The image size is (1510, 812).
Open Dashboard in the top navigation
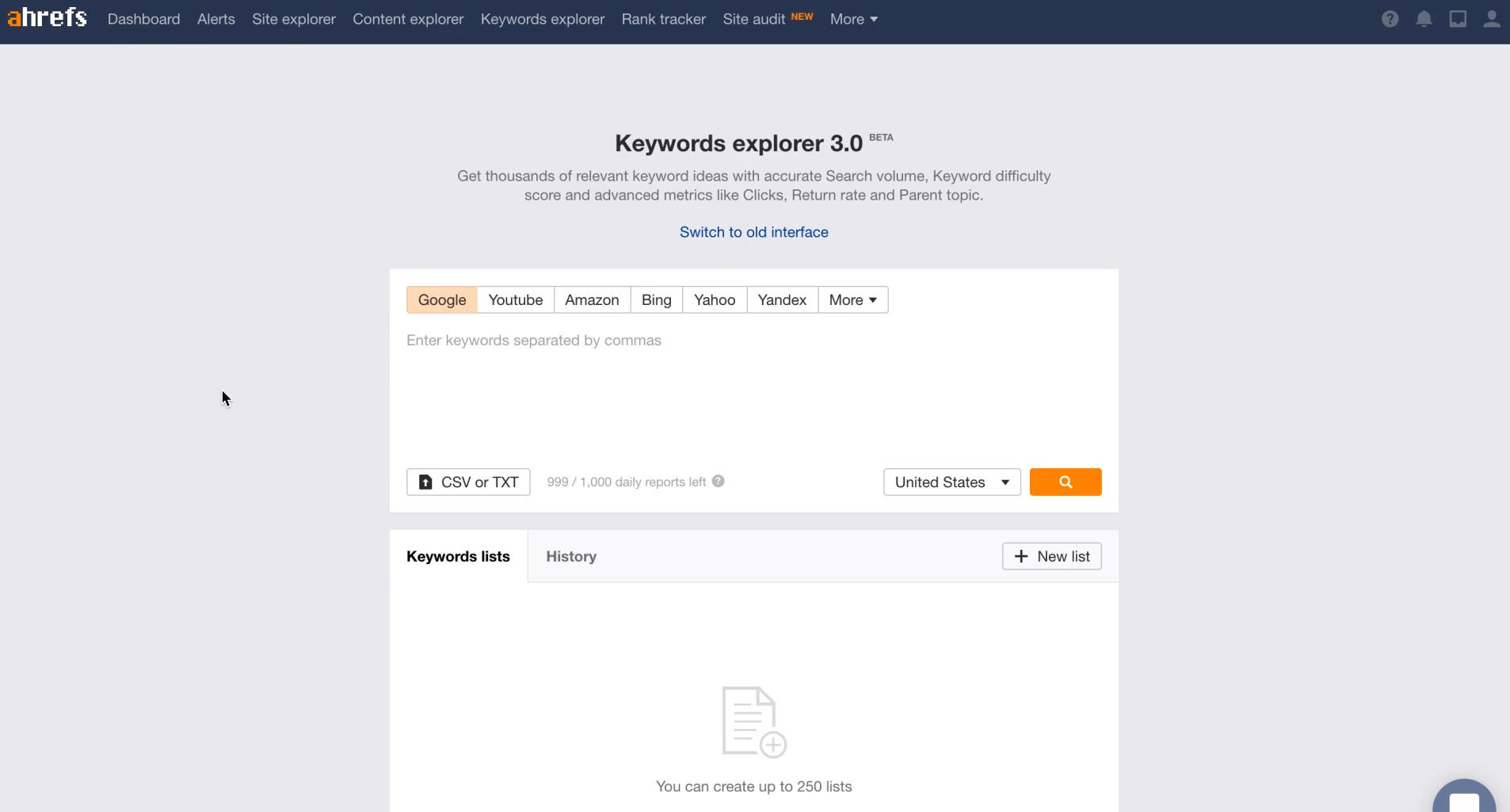click(143, 19)
